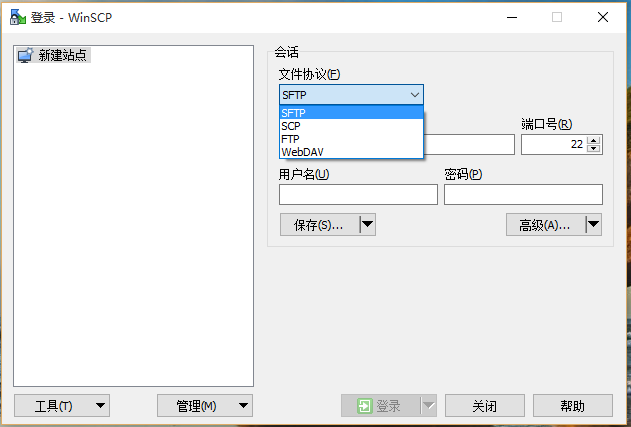The width and height of the screenshot is (631, 427).
Task: Open the 管理(M) manage menu button
Action: click(205, 406)
